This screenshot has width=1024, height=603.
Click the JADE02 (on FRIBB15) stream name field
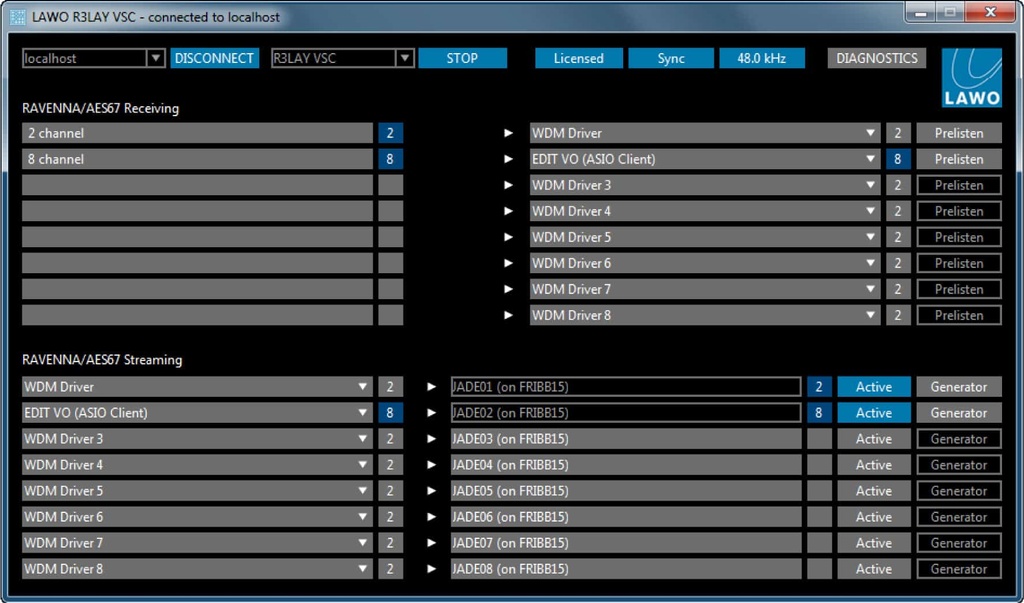(626, 413)
